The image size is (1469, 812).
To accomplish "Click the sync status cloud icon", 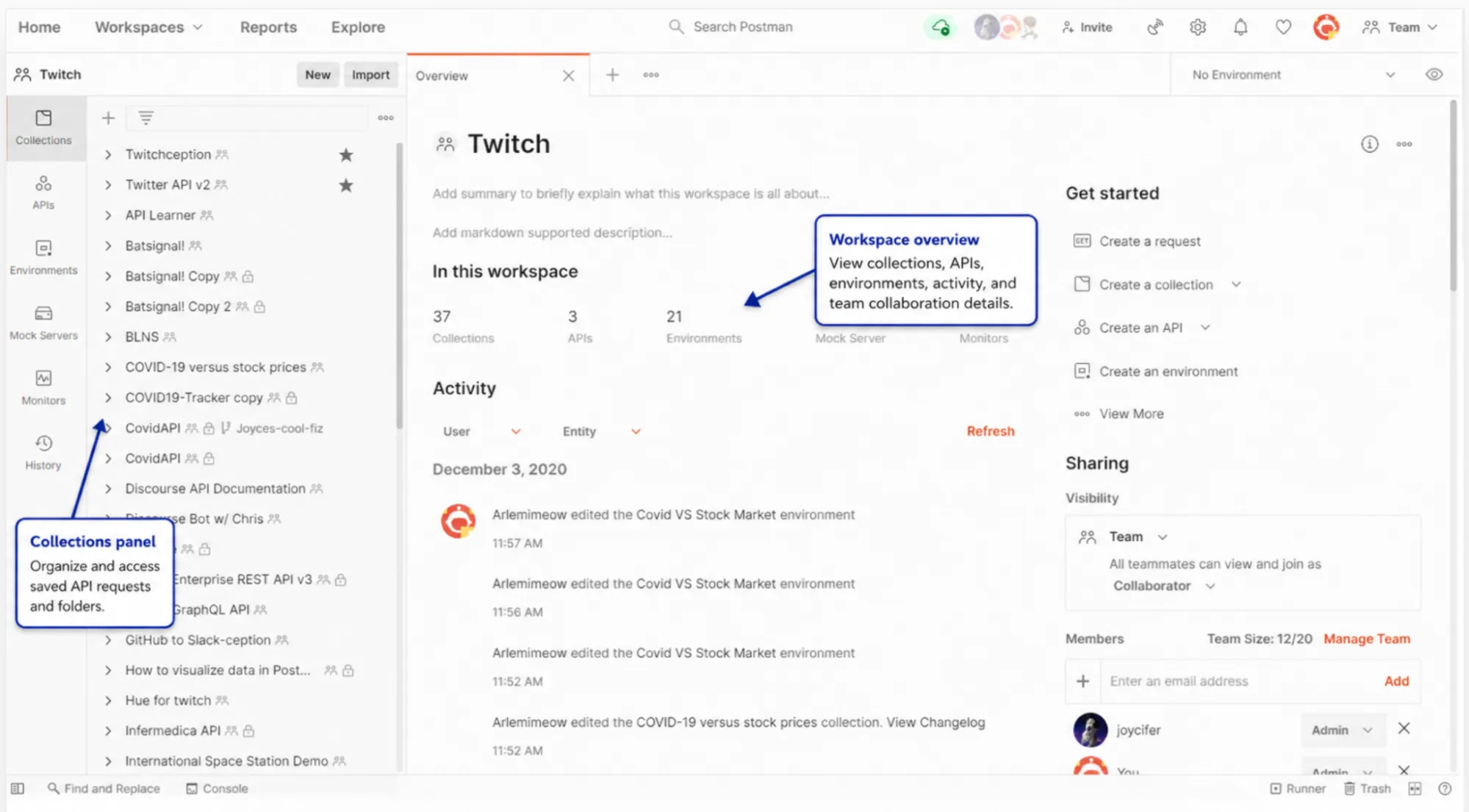I will point(941,27).
